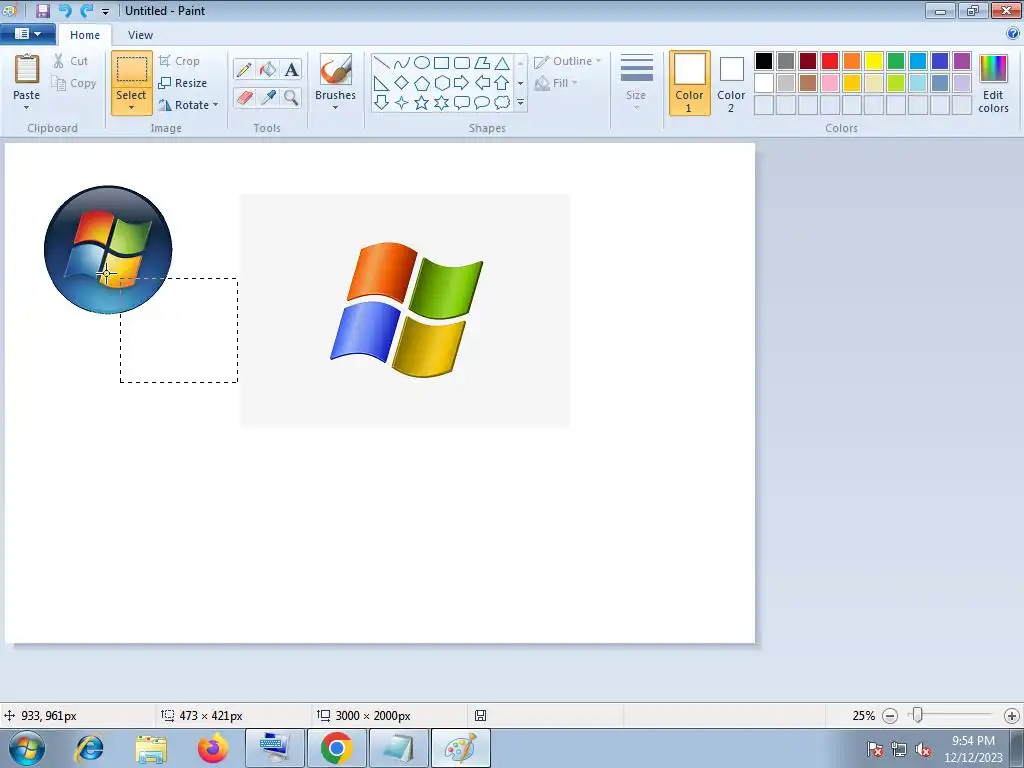
Task: Expand the Rotate dropdown
Action: coord(216,105)
